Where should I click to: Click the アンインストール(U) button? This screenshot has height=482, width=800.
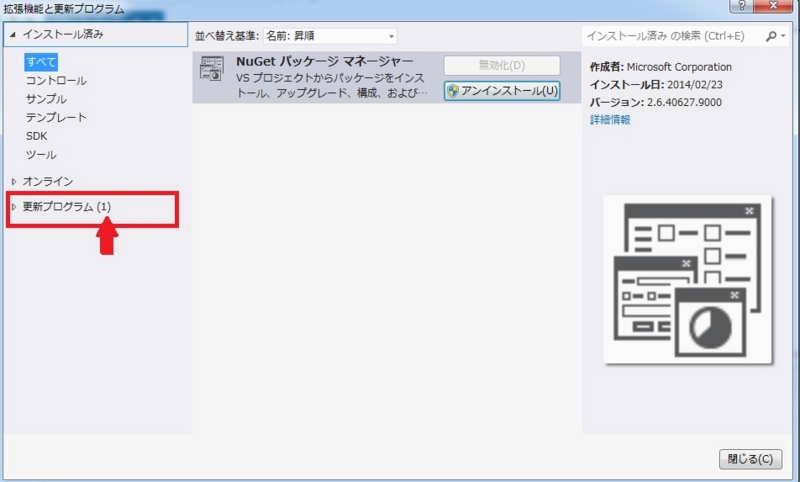pyautogui.click(x=502, y=91)
